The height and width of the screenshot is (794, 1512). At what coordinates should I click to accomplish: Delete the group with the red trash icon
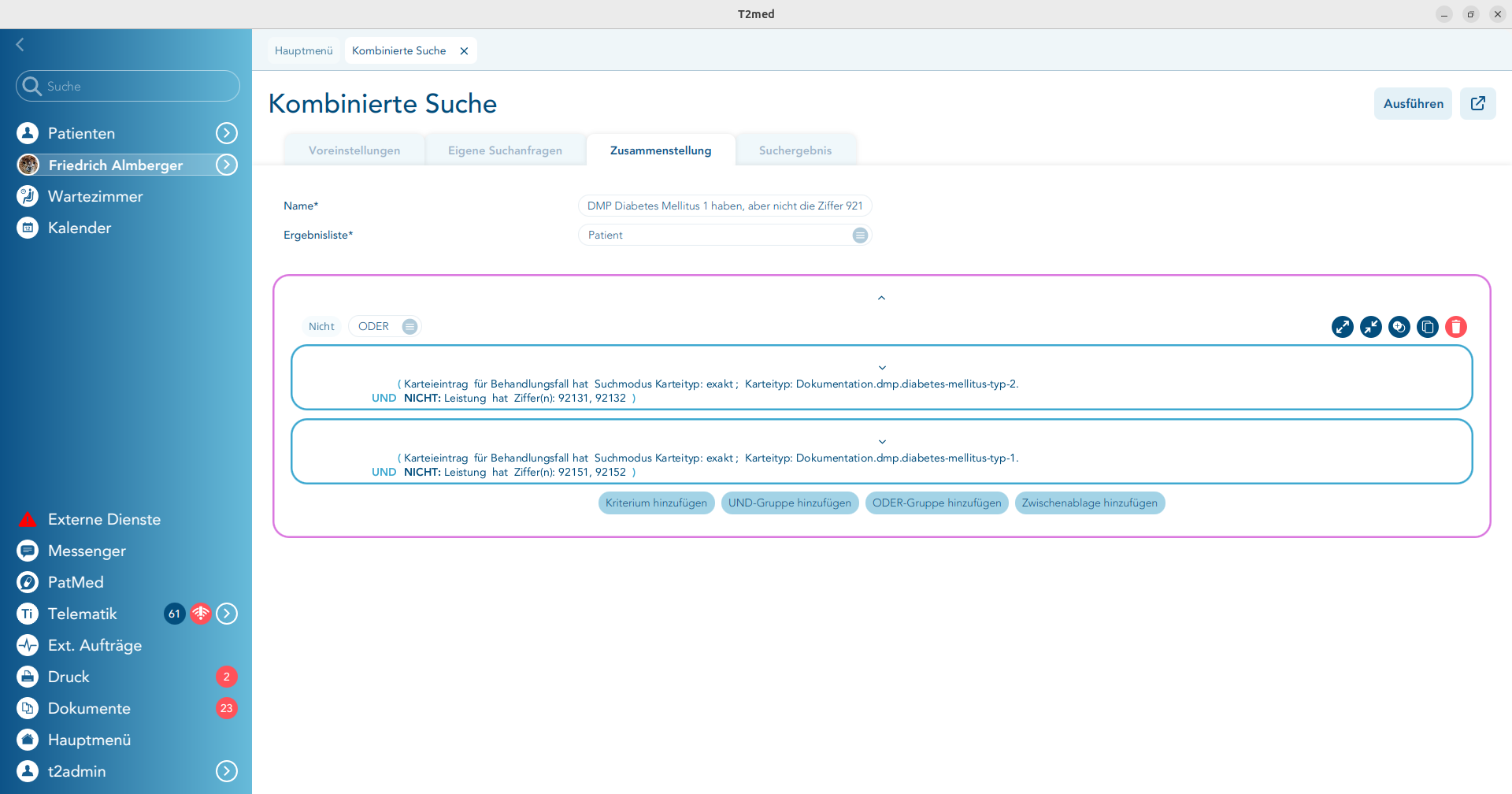click(x=1456, y=326)
